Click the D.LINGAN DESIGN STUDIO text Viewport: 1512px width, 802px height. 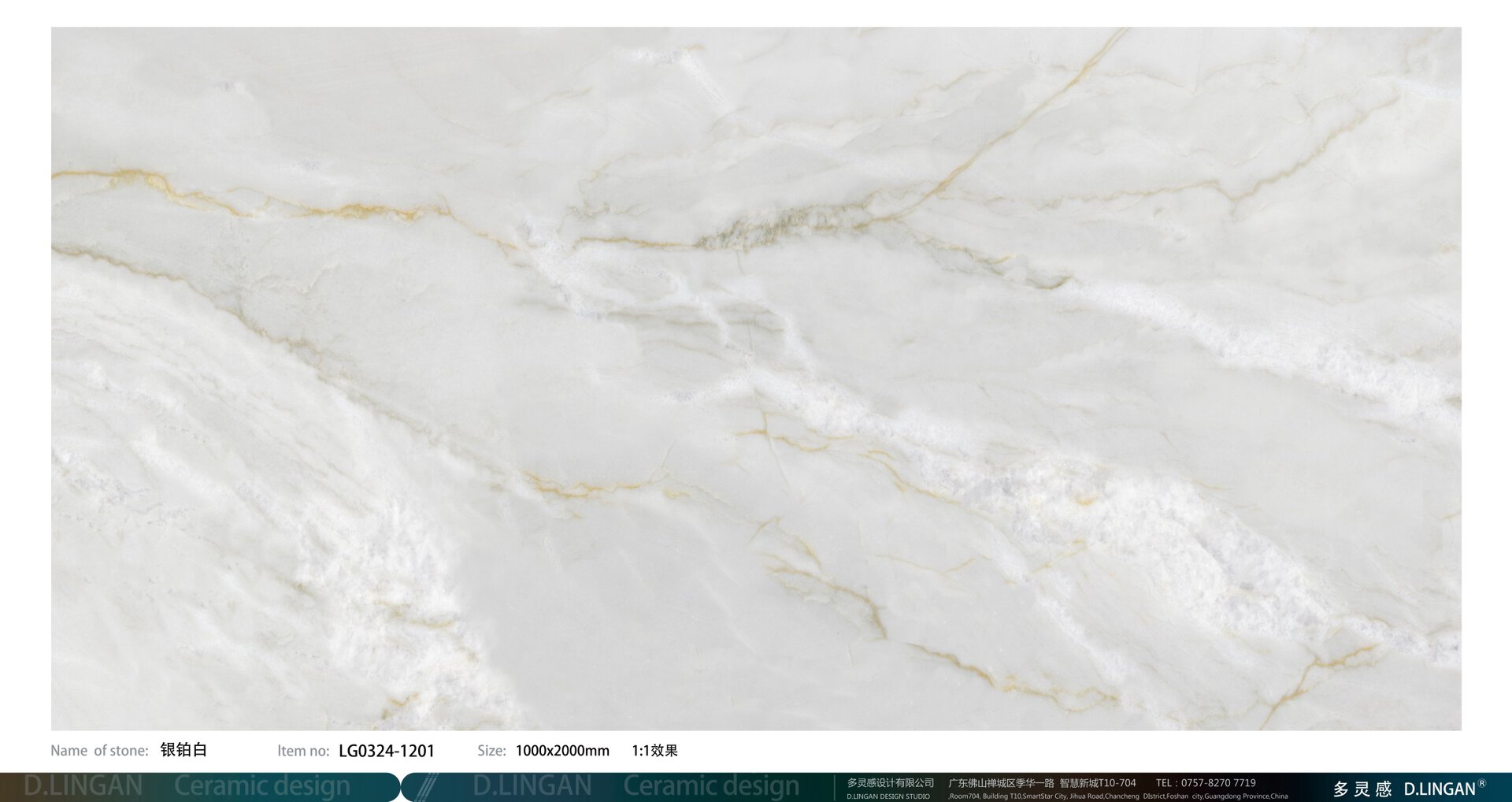click(888, 796)
